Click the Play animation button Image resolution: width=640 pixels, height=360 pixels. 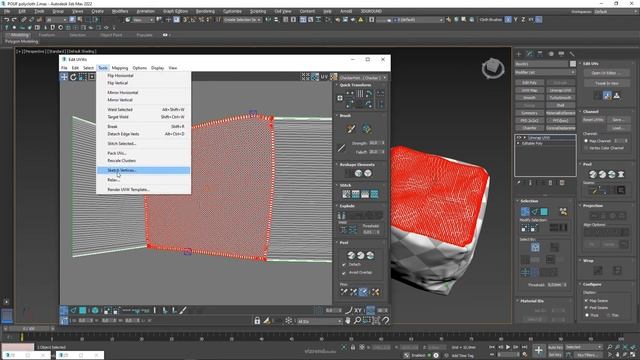point(508,347)
